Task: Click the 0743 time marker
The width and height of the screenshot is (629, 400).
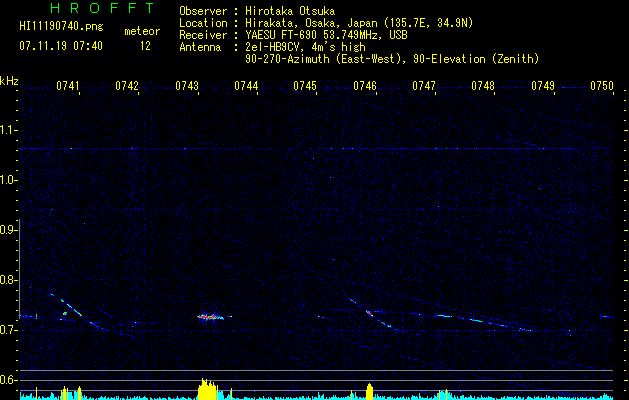Action: pos(187,86)
